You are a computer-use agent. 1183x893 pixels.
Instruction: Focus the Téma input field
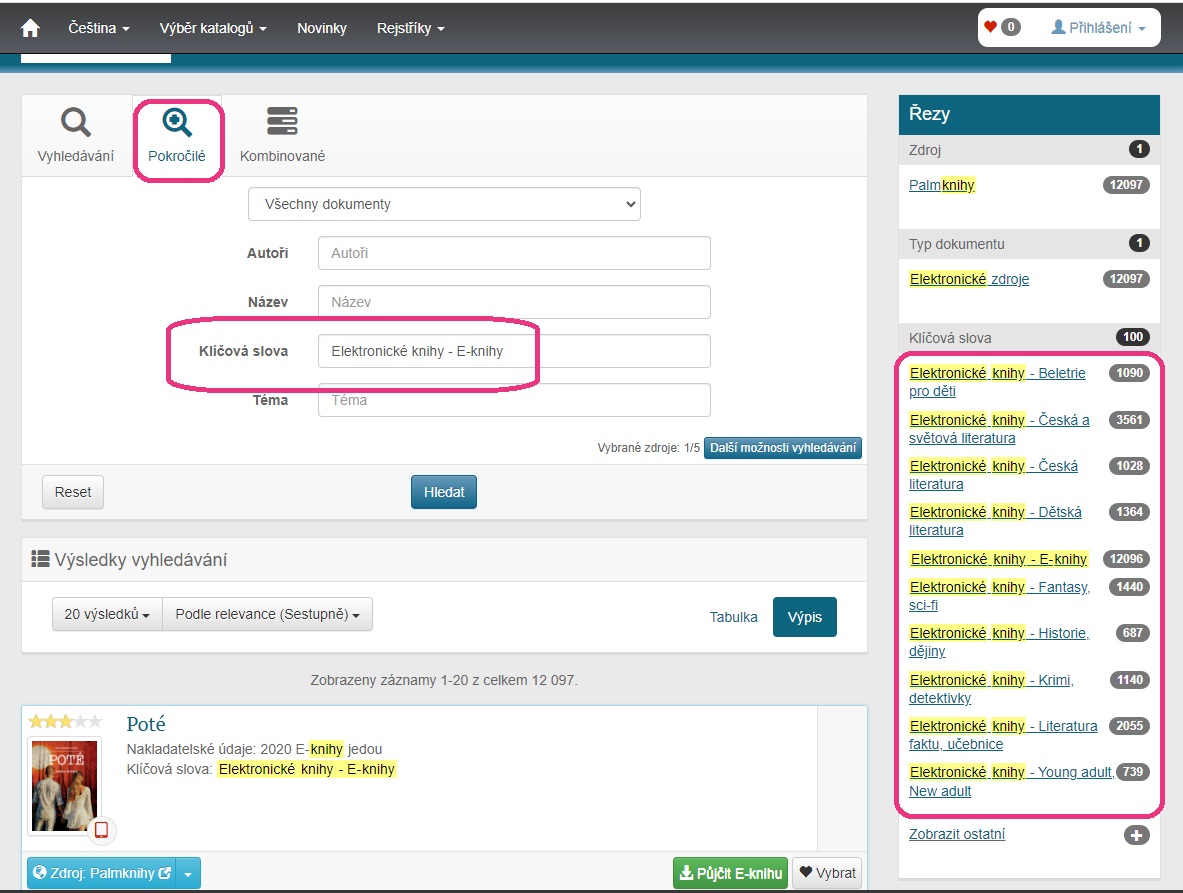pos(514,400)
